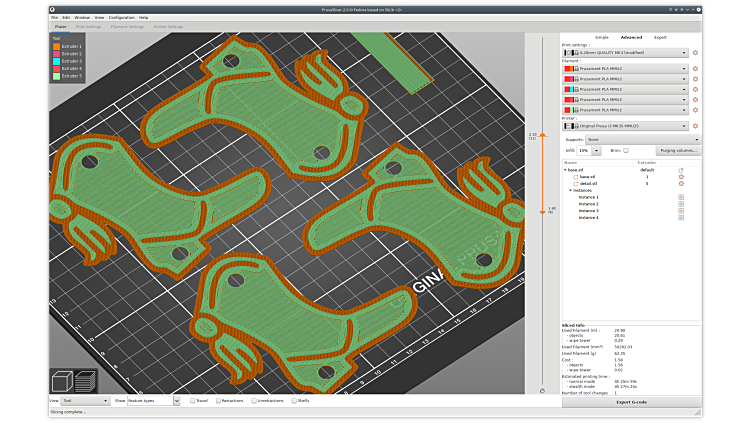This screenshot has height=423, width=752.
Task: Open the Print settings preset dropdown
Action: pos(626,53)
